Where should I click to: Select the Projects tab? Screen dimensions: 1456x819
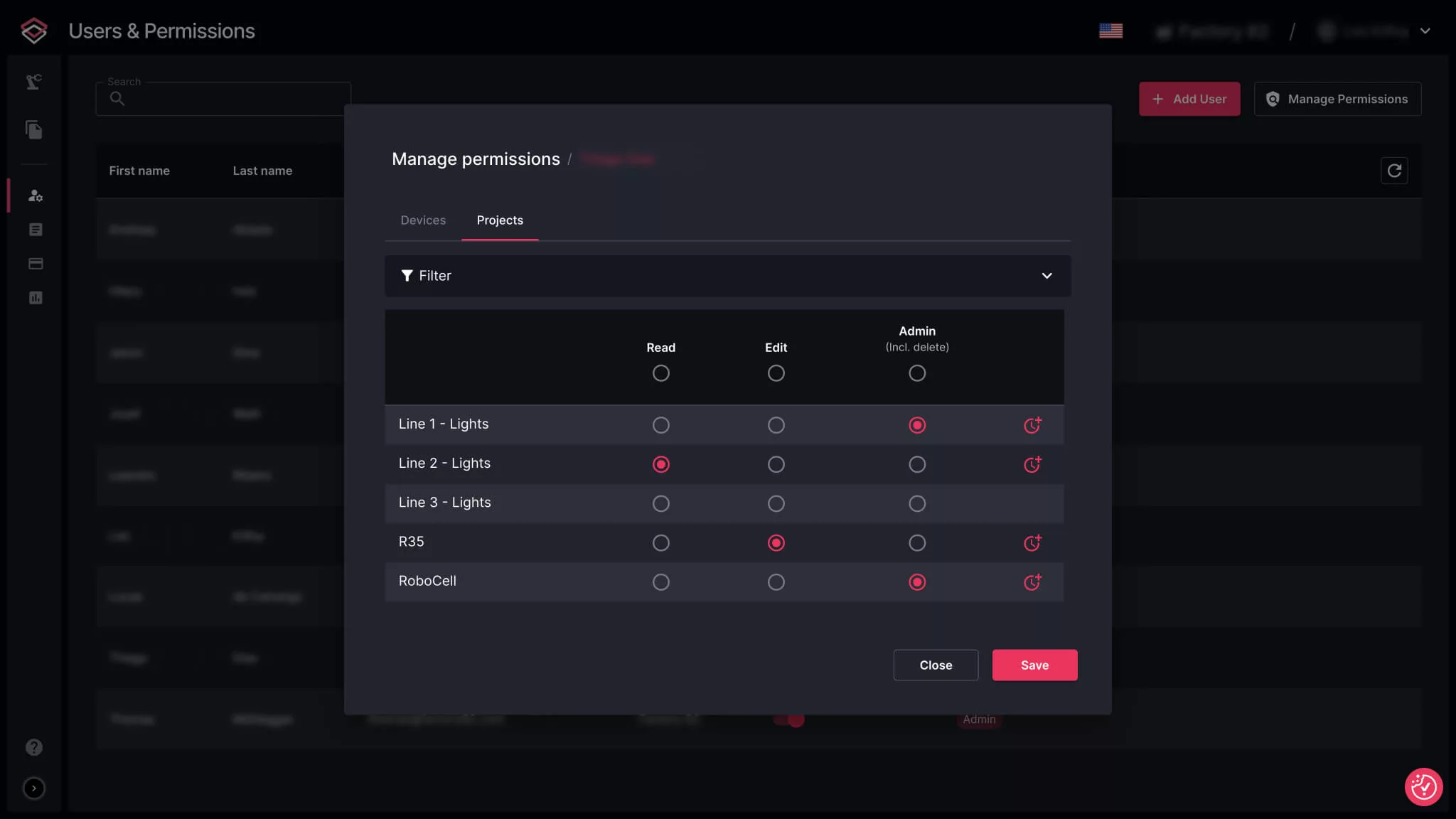point(499,220)
